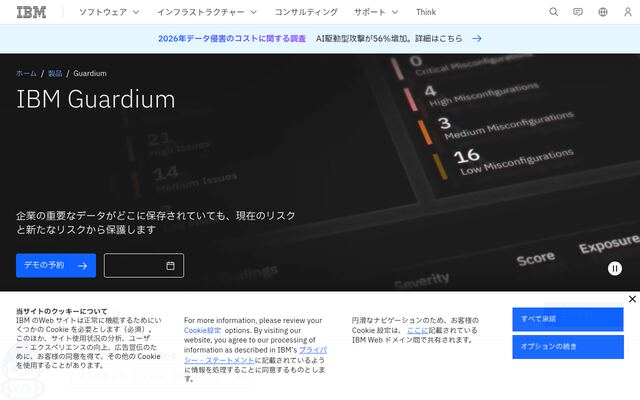640x400 pixels.
Task: Open the user profile icon
Action: point(628,12)
